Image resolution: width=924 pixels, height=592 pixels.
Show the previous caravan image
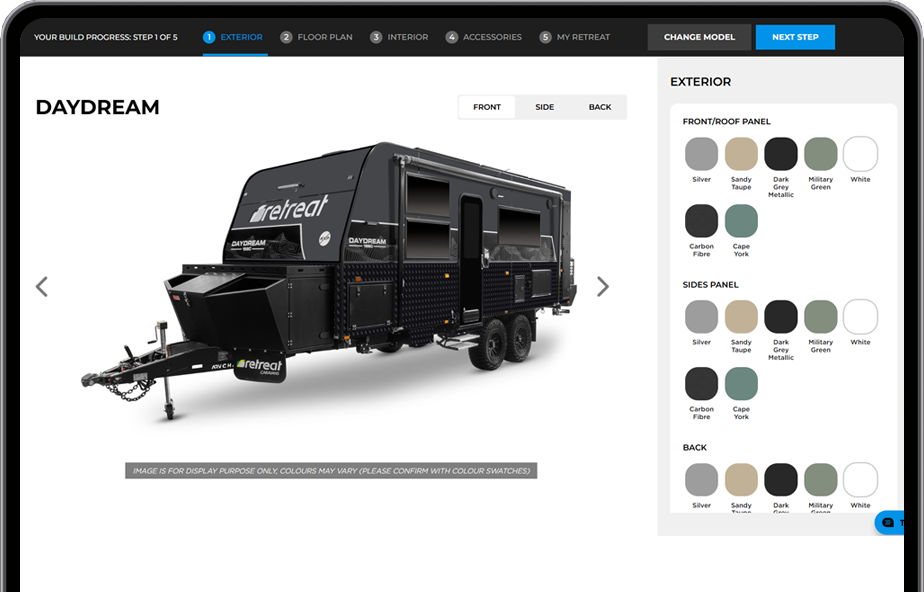pyautogui.click(x=41, y=287)
